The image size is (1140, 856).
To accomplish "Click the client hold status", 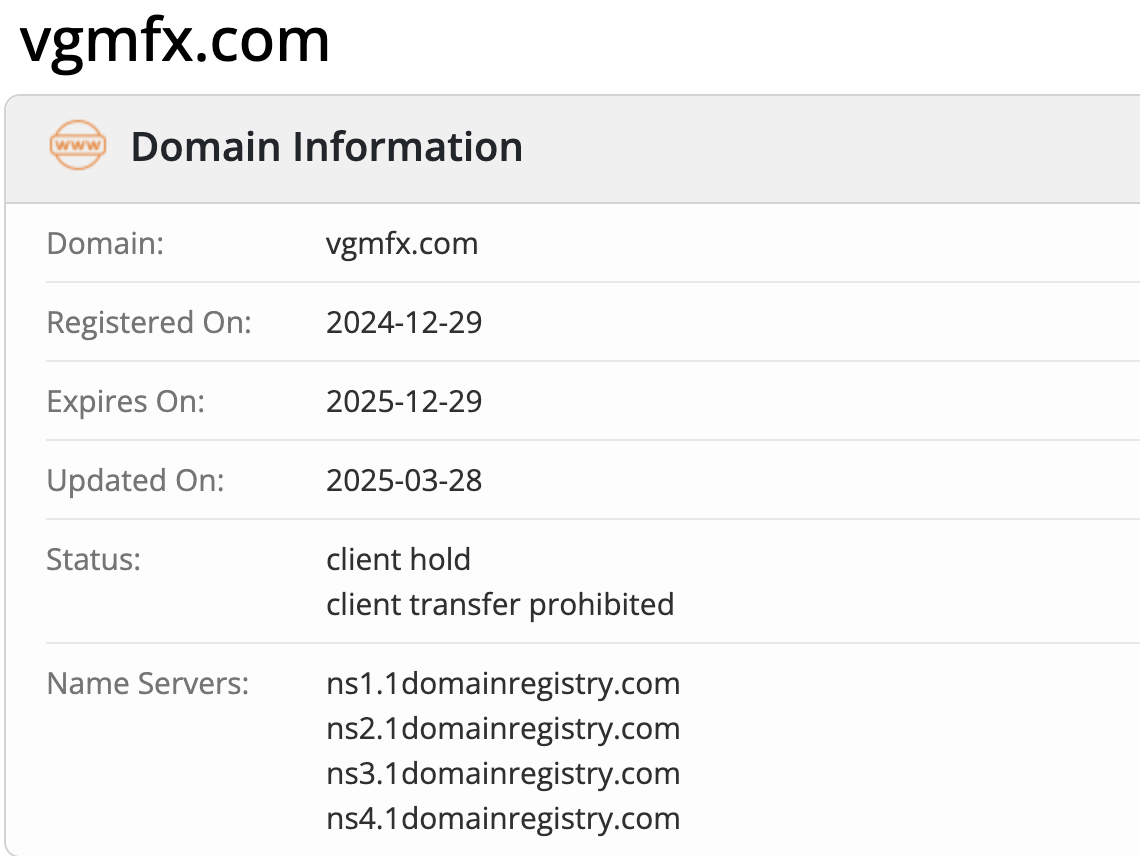I will tap(398, 559).
